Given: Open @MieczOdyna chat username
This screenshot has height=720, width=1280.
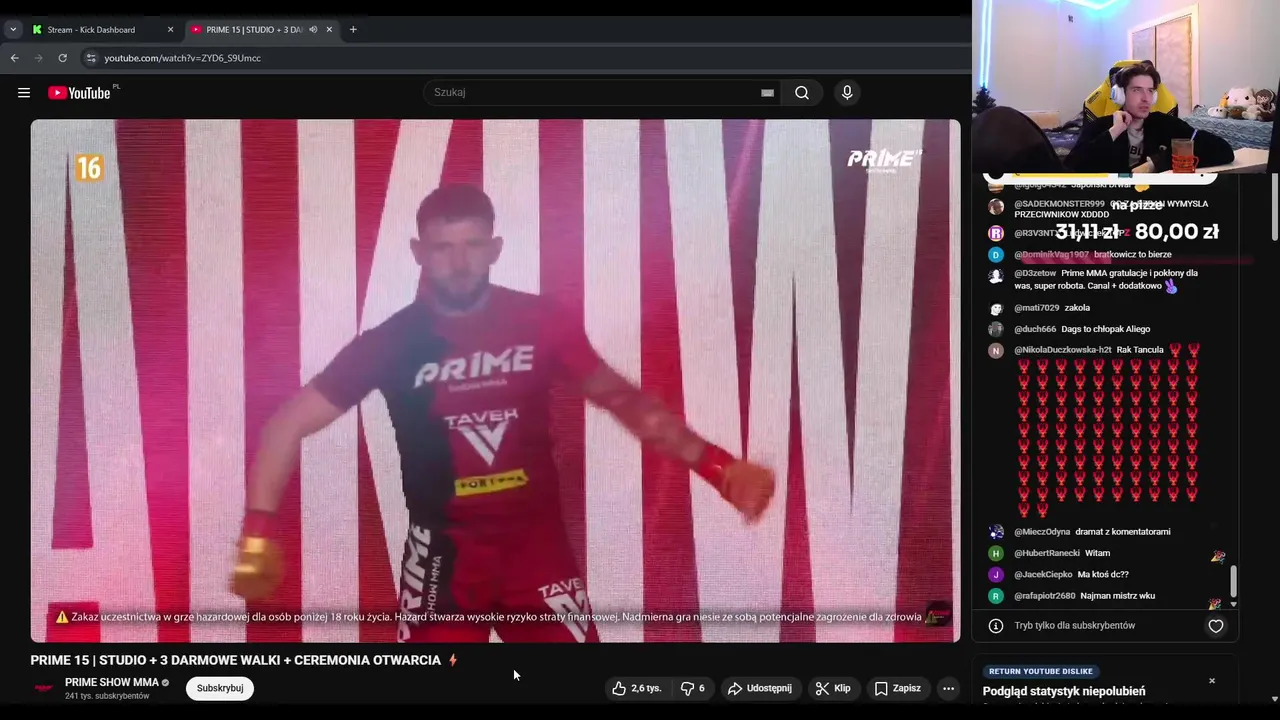Looking at the screenshot, I should tap(1042, 532).
